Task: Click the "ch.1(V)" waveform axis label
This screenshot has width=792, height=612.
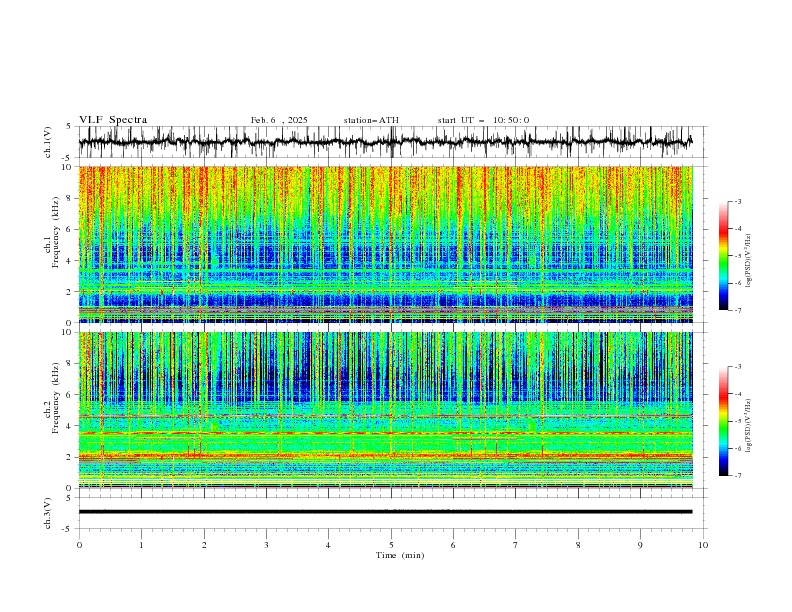Action: pos(48,142)
